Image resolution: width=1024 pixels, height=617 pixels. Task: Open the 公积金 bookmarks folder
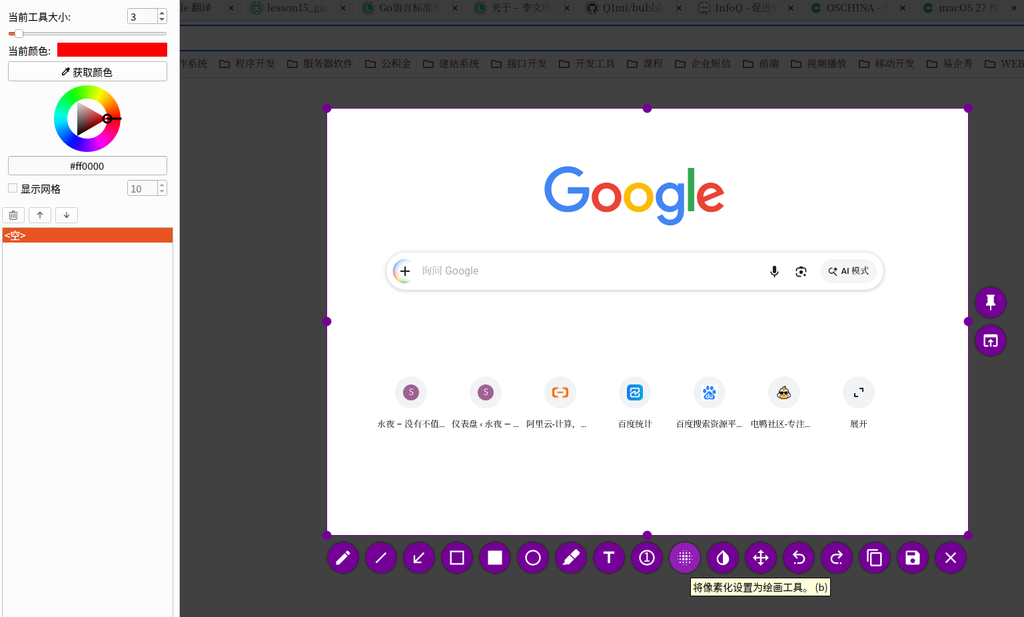[388, 63]
